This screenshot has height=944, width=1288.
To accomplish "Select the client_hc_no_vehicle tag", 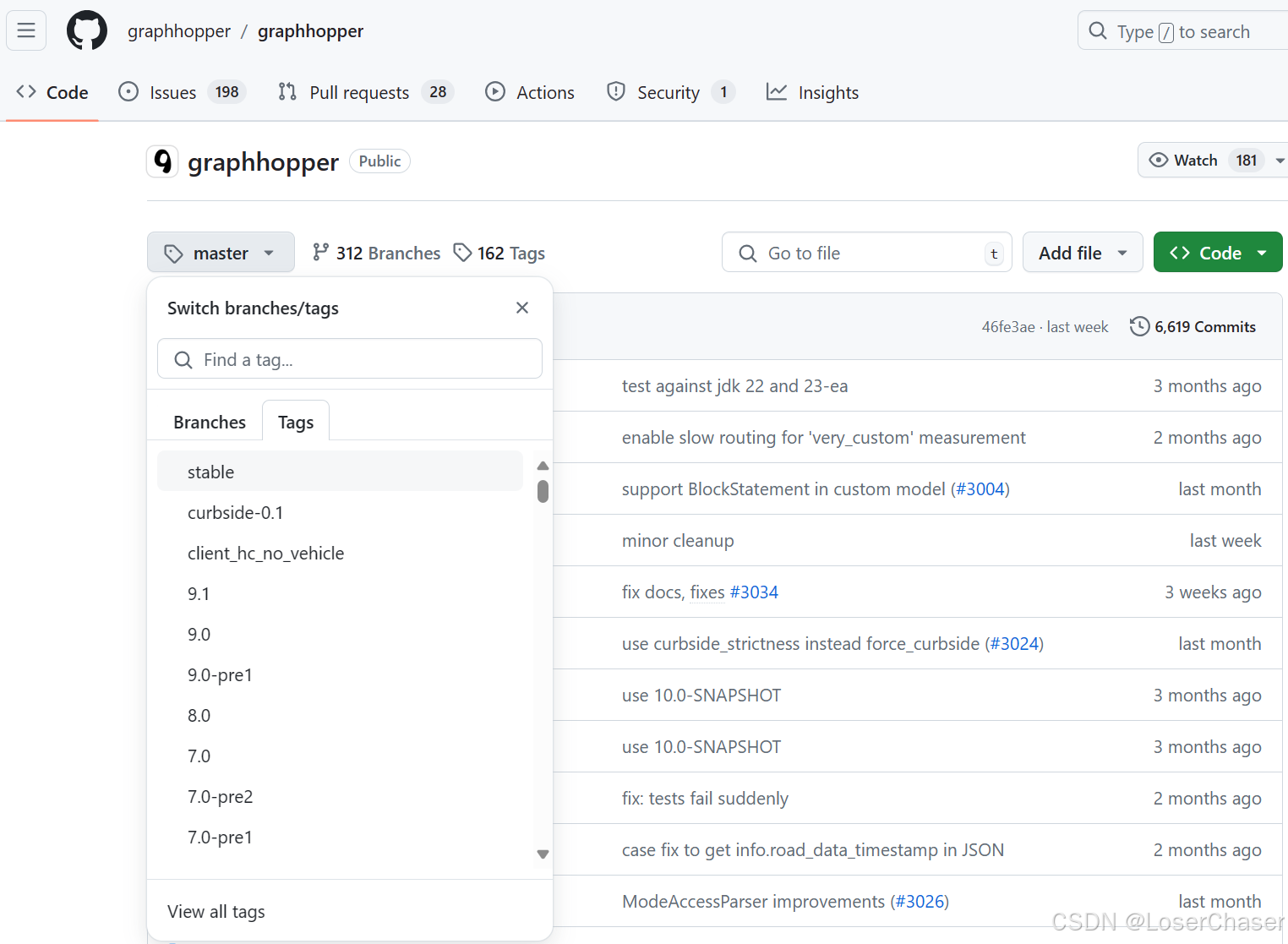I will 340,553.
